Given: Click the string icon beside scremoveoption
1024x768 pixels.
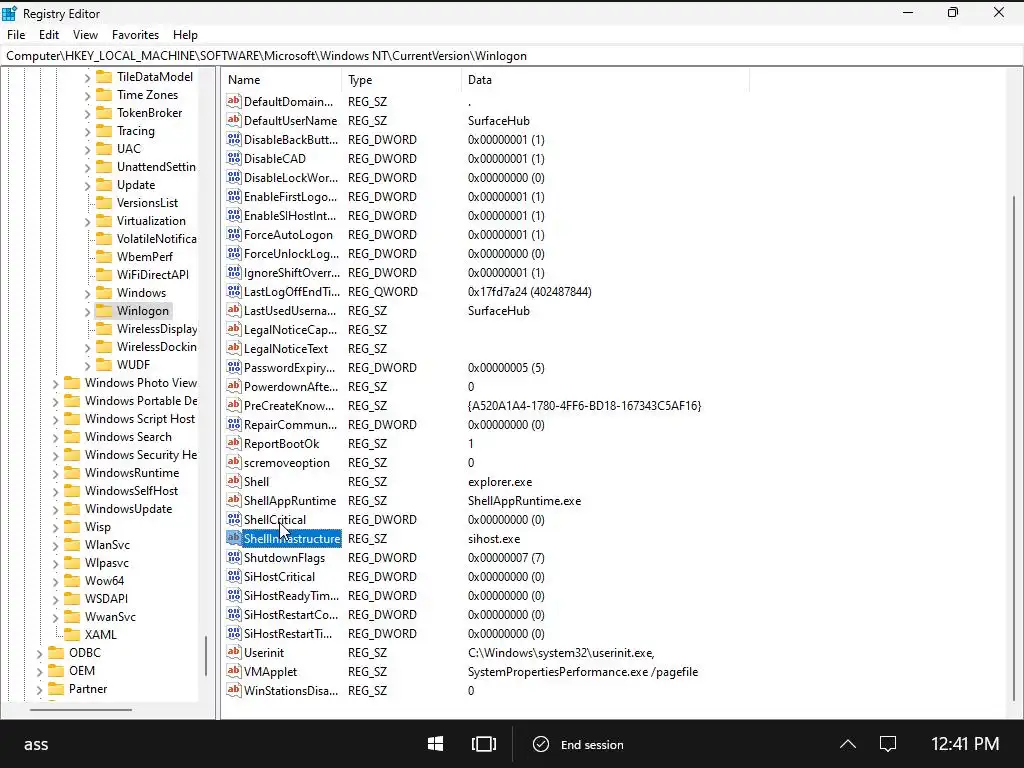Looking at the screenshot, I should (234, 462).
